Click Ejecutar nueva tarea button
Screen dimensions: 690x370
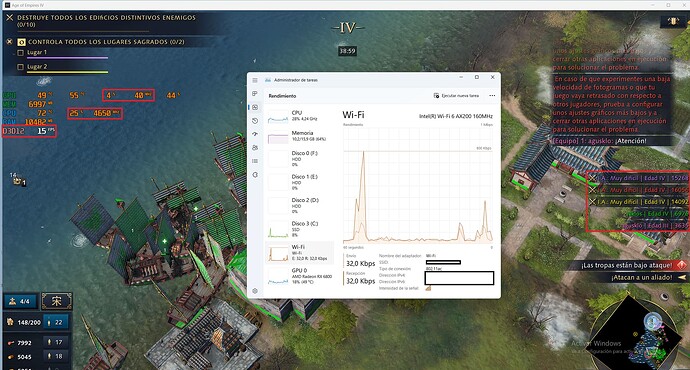(x=456, y=95)
